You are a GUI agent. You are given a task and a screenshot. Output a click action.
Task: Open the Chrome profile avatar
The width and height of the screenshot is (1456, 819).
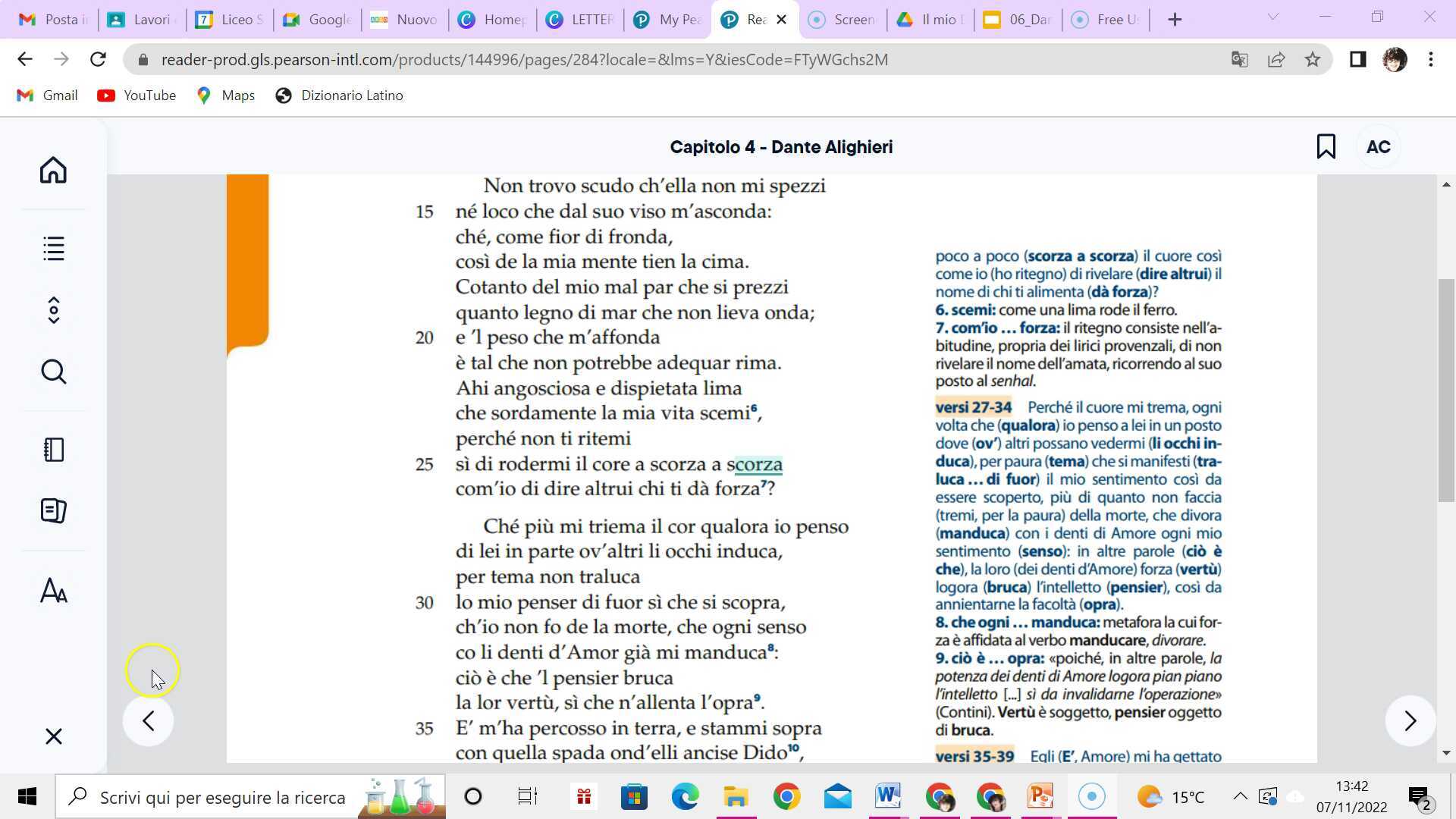pyautogui.click(x=1395, y=59)
